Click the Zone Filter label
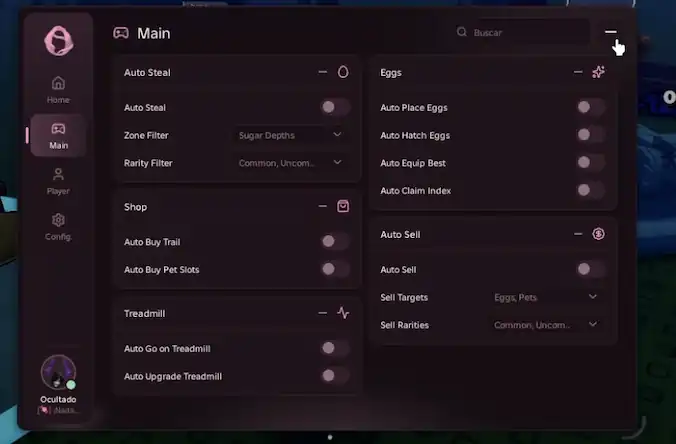The image size is (676, 444). pos(146,135)
